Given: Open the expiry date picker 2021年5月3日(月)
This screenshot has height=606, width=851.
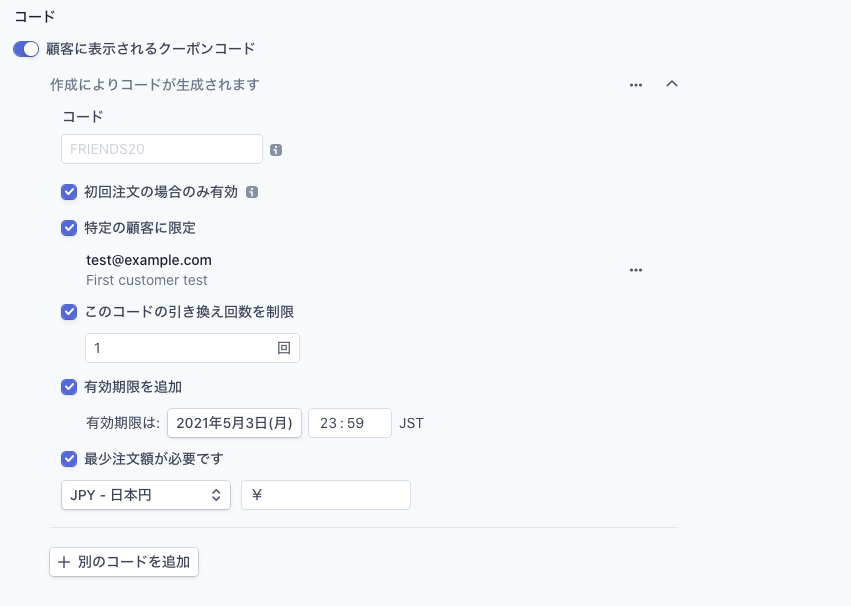Looking at the screenshot, I should point(234,423).
